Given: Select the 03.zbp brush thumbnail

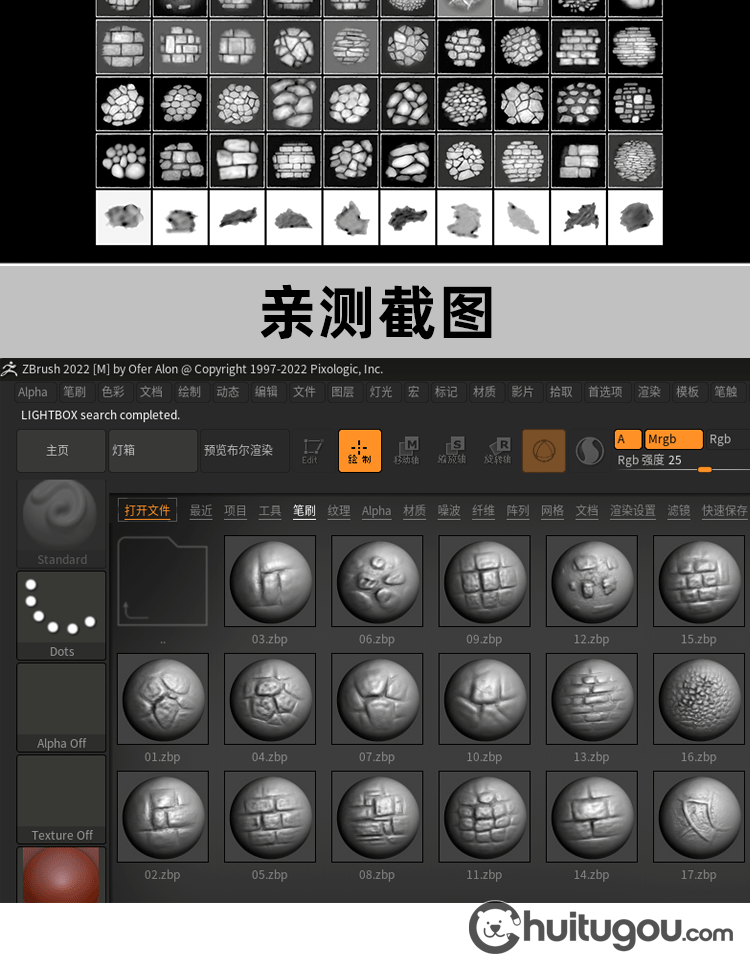Looking at the screenshot, I should [270, 581].
